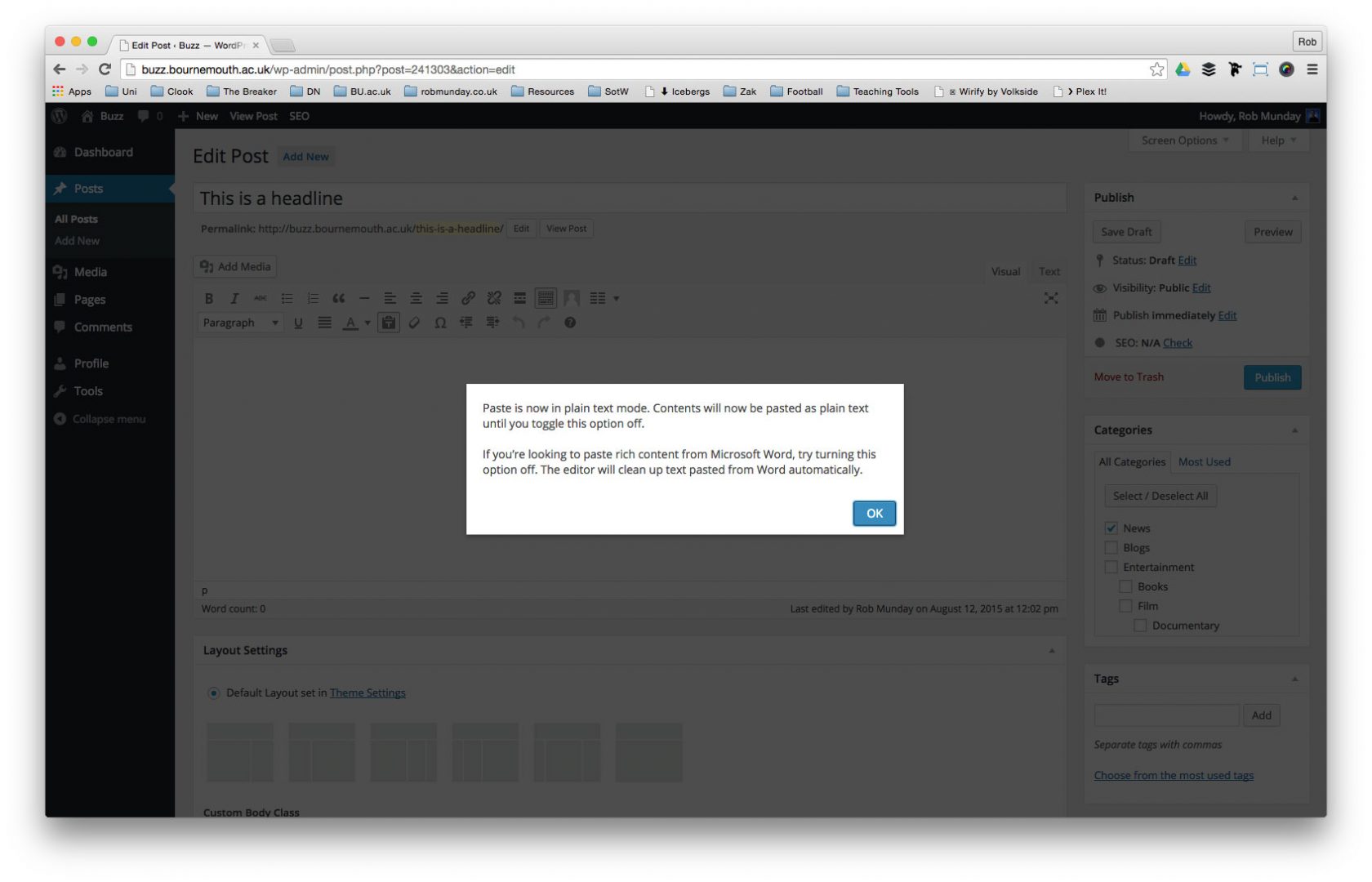Insert a numbered list
Image resolution: width=1372 pixels, height=882 pixels.
[x=313, y=298]
